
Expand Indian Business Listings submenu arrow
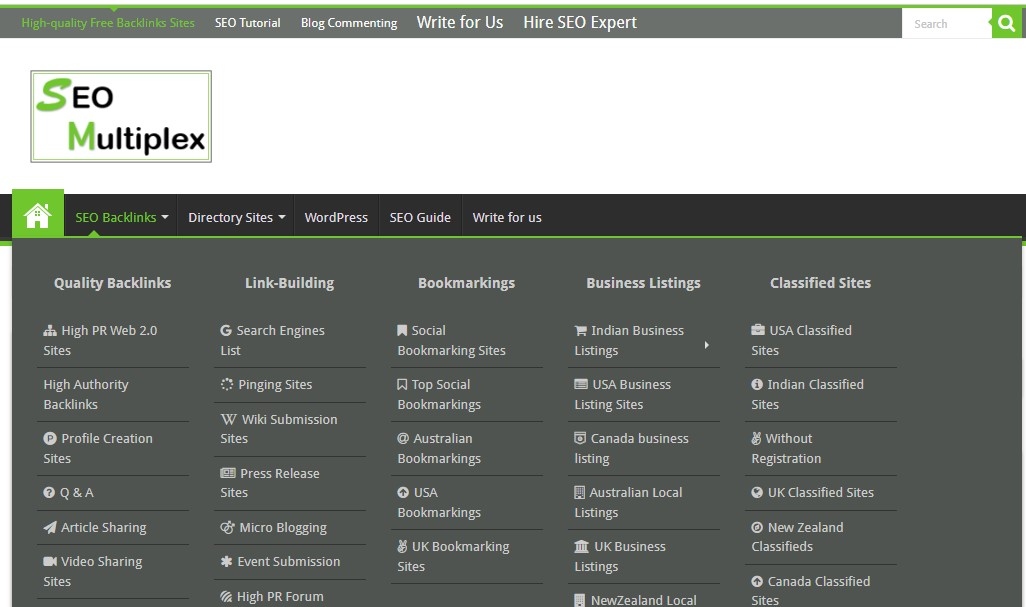point(707,345)
